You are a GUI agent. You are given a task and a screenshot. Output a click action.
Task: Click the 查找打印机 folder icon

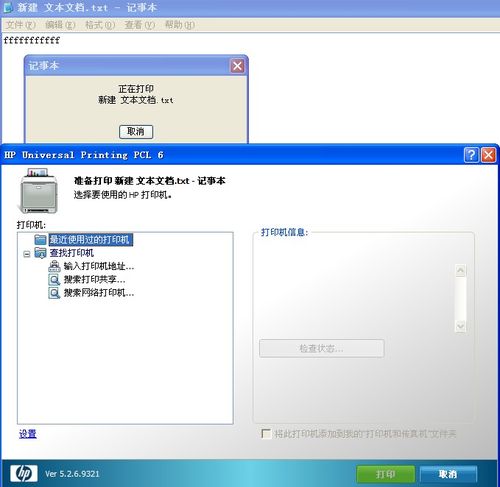pyautogui.click(x=40, y=253)
